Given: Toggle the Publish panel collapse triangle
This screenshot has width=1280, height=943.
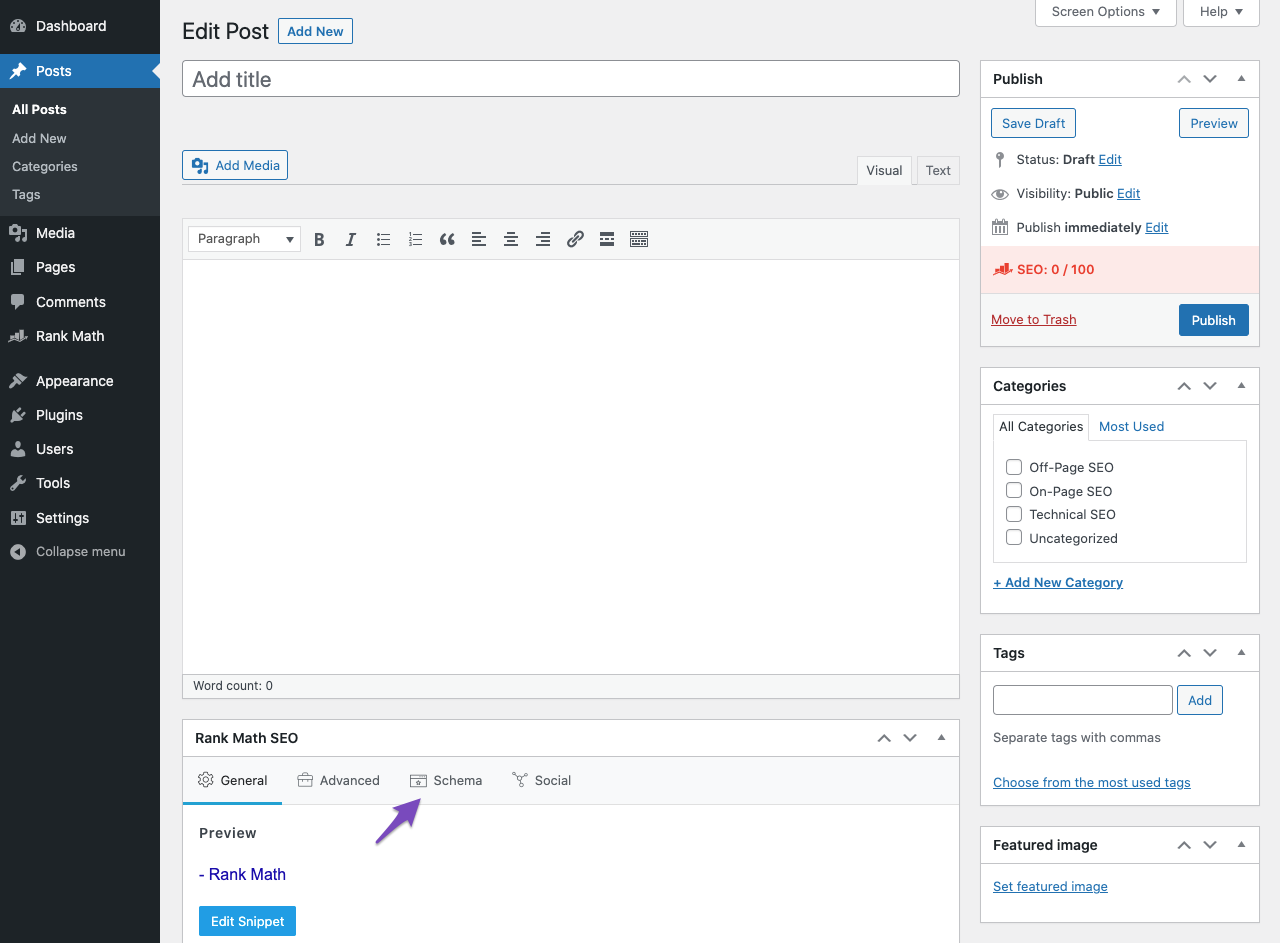Looking at the screenshot, I should (x=1241, y=79).
